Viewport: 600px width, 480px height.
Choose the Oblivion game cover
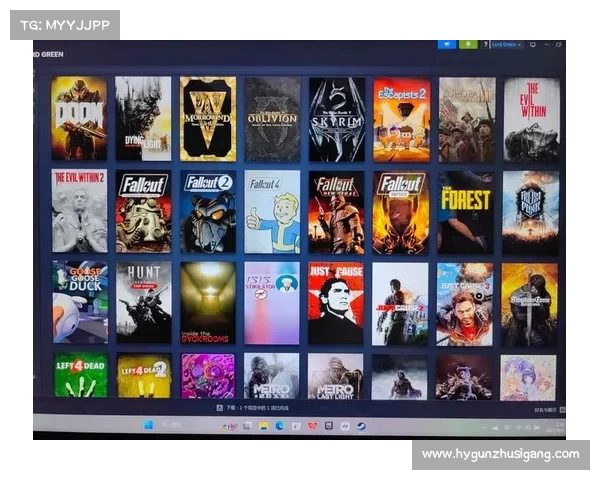[x=272, y=119]
